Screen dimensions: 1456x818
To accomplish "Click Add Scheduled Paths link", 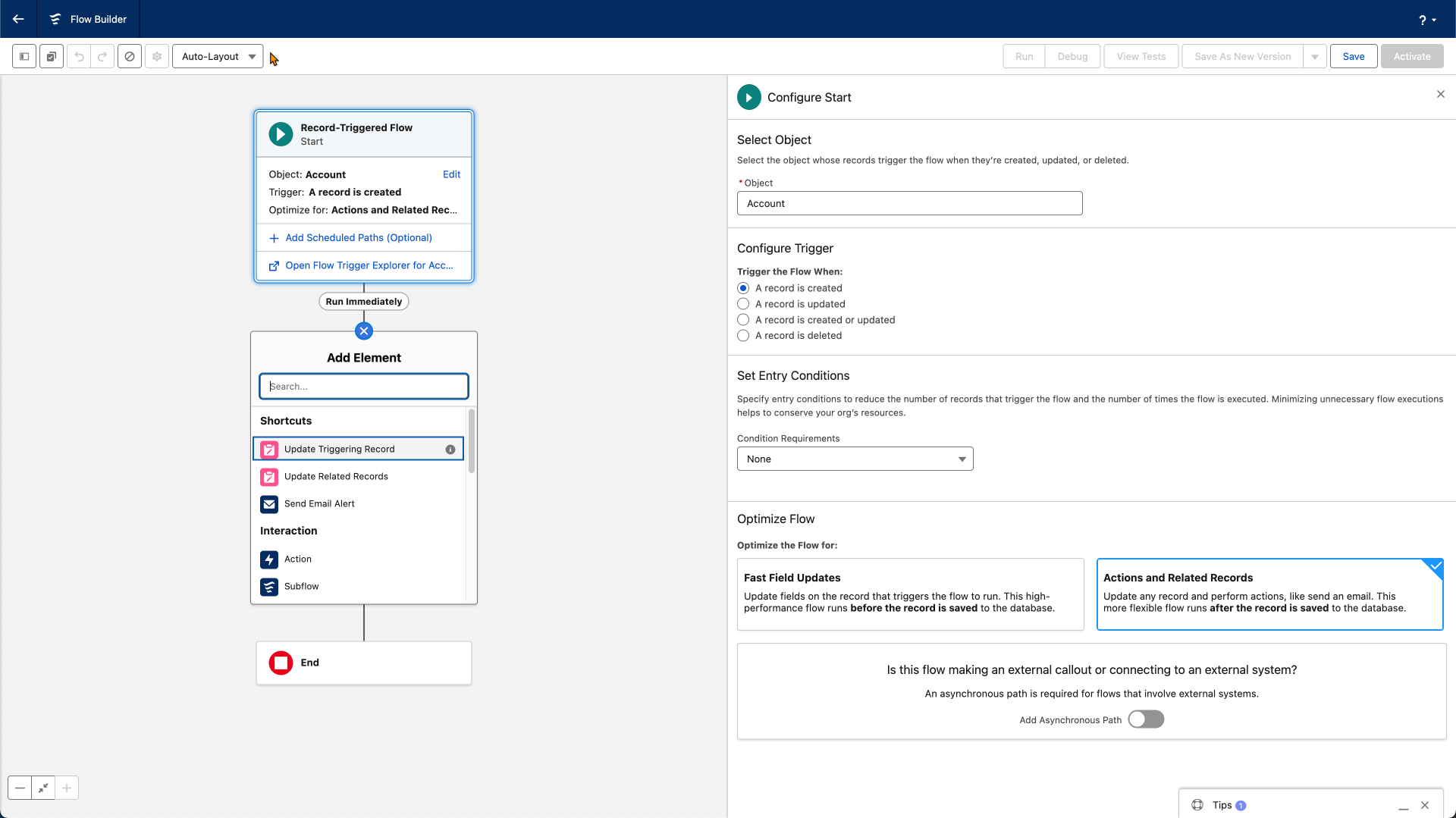I will pyautogui.click(x=358, y=238).
